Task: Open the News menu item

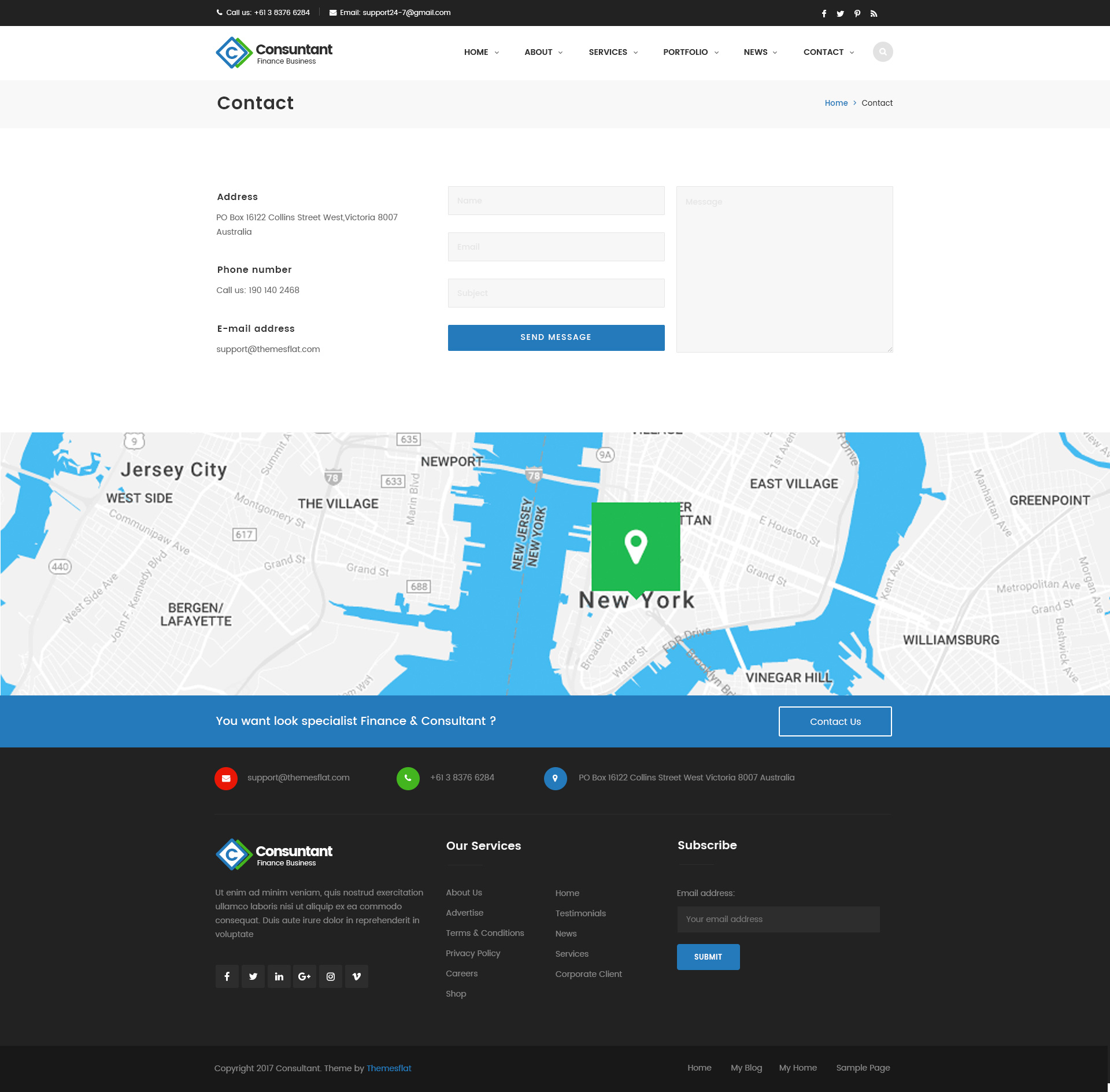Action: [x=760, y=52]
